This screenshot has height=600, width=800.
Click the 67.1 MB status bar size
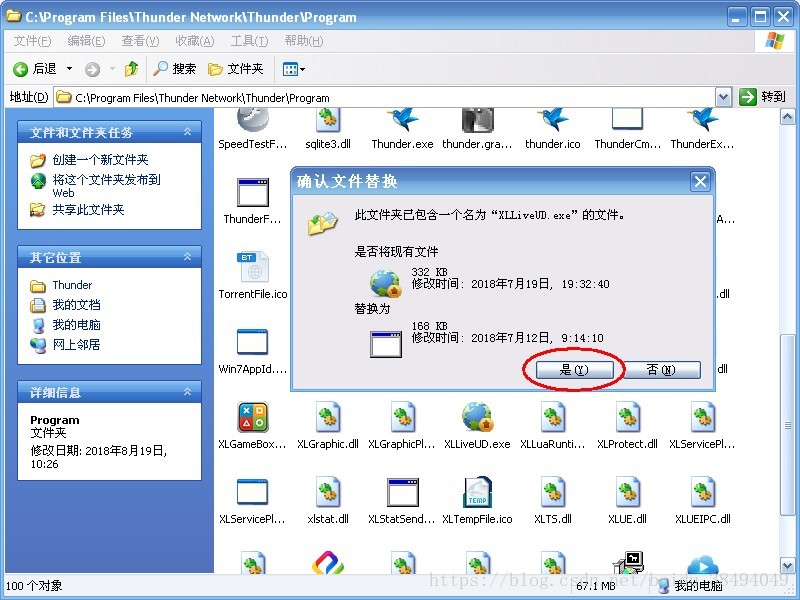(595, 586)
